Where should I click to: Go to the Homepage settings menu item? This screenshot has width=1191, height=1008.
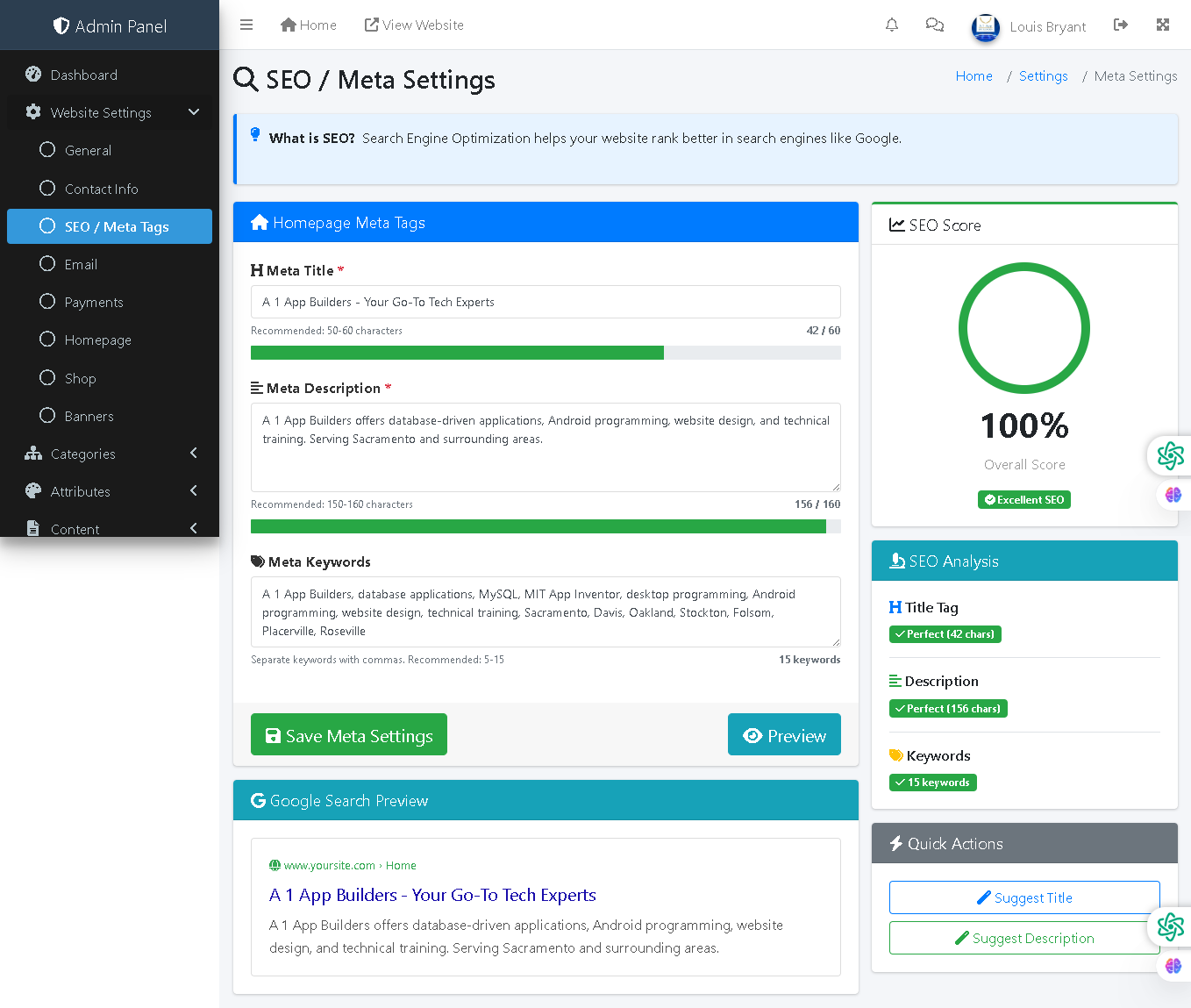97,340
